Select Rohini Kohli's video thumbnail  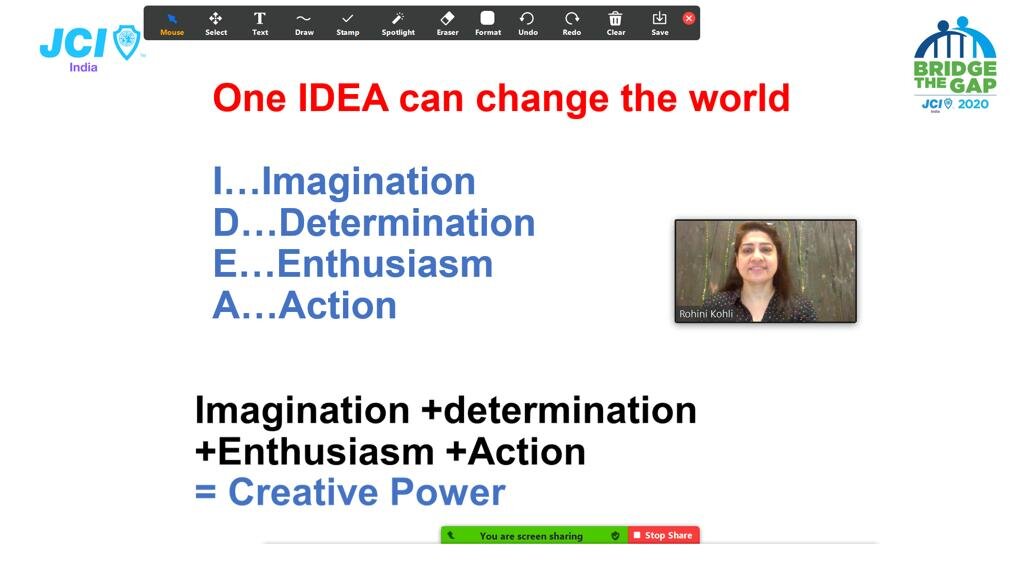[765, 271]
